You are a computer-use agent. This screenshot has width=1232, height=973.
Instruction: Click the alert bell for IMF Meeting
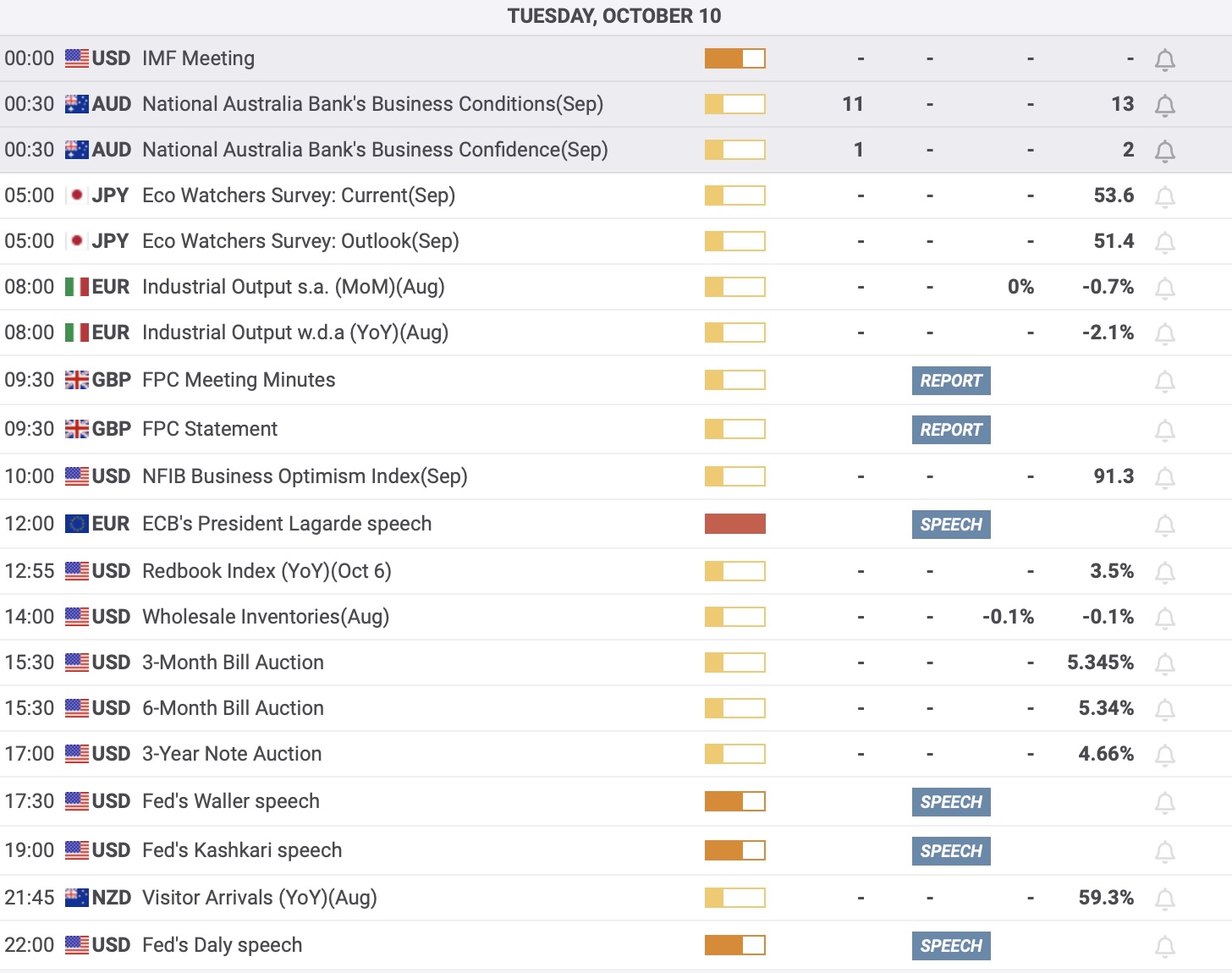pos(1164,59)
